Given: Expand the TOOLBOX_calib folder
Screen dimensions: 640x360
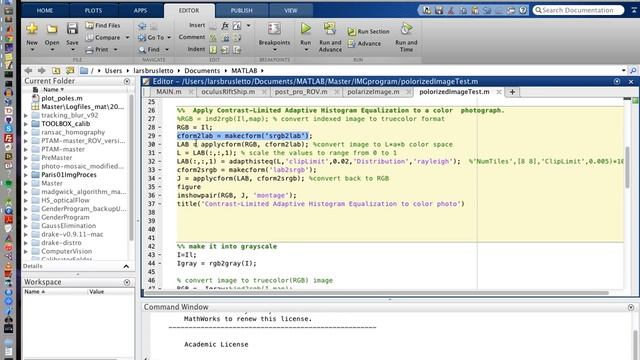Looking at the screenshot, I should [26, 124].
